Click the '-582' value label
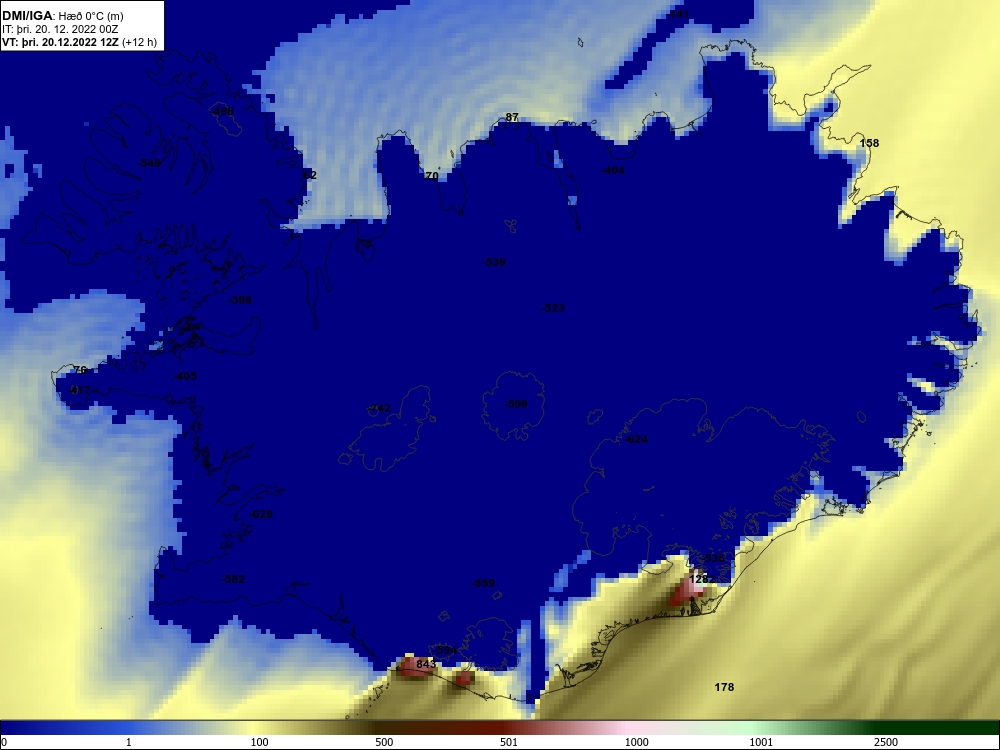The width and height of the screenshot is (1000, 750). pos(233,579)
